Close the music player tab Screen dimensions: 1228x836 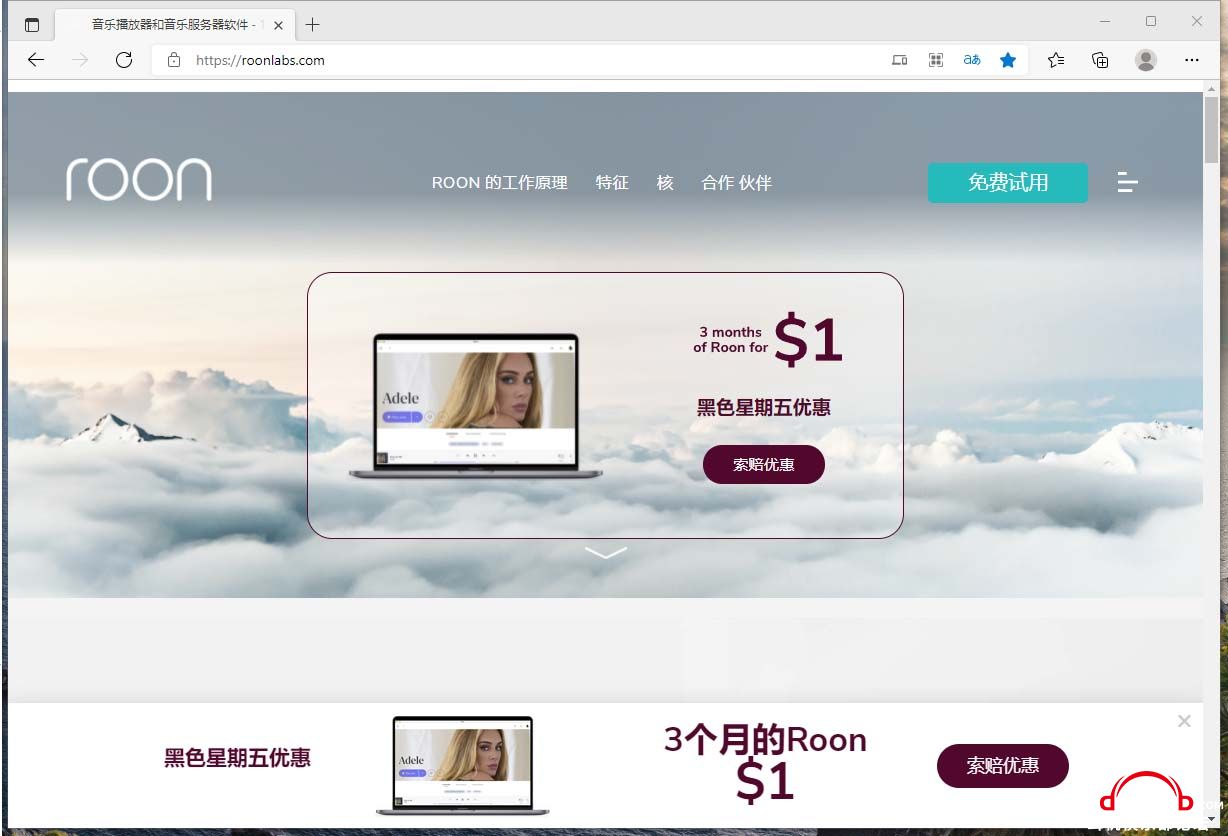click(278, 24)
